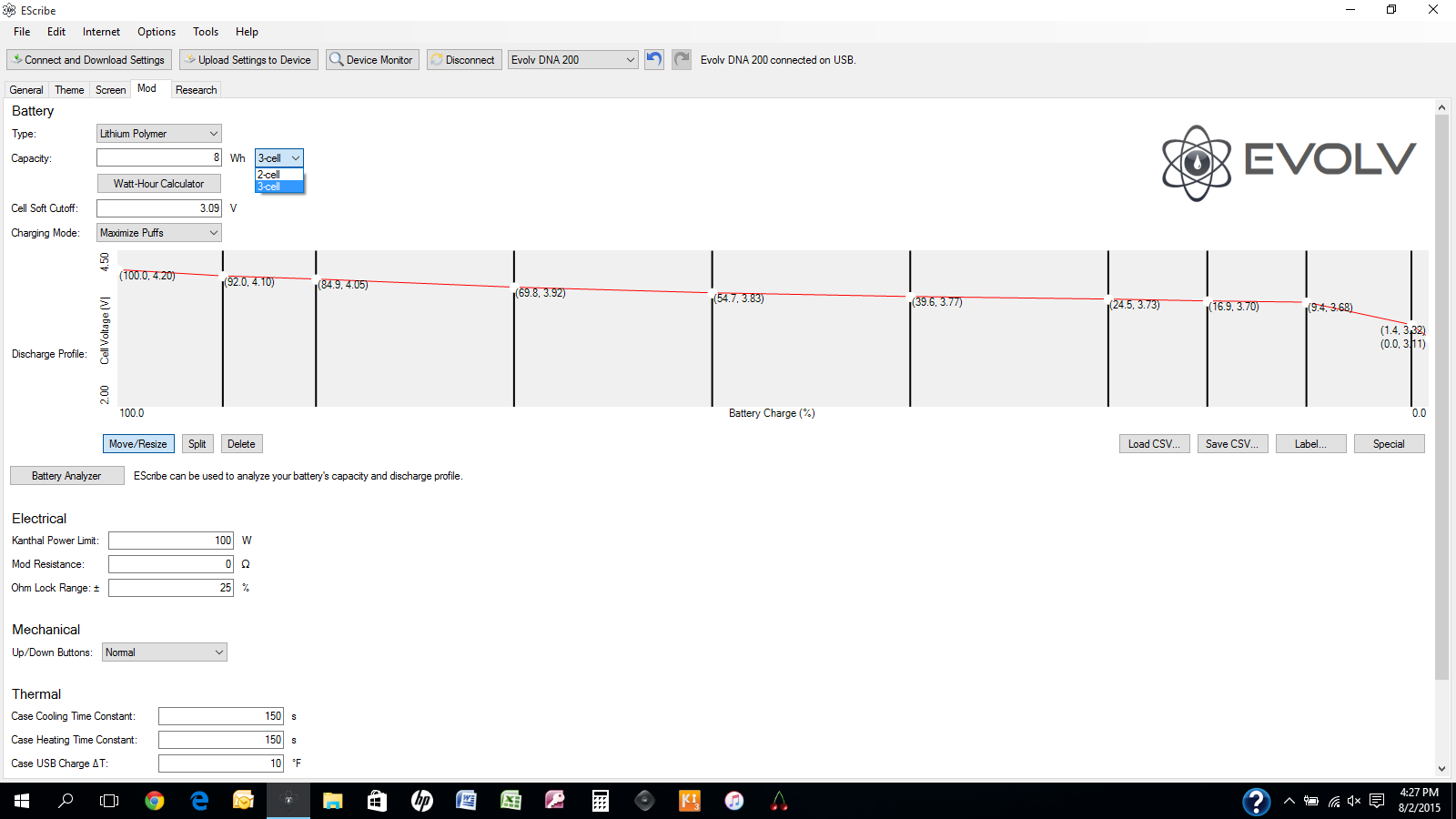Image resolution: width=1456 pixels, height=819 pixels.
Task: Open the Options menu
Action: tap(157, 32)
